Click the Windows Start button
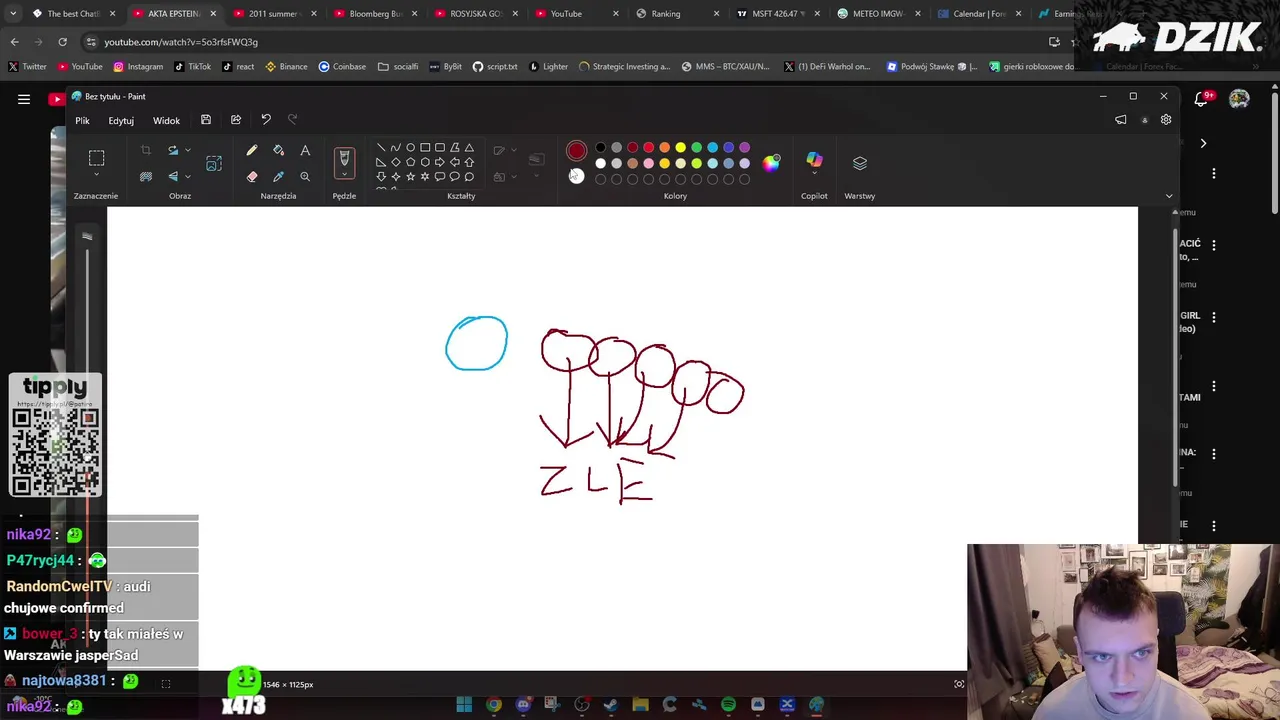The height and width of the screenshot is (720, 1280). click(x=464, y=705)
